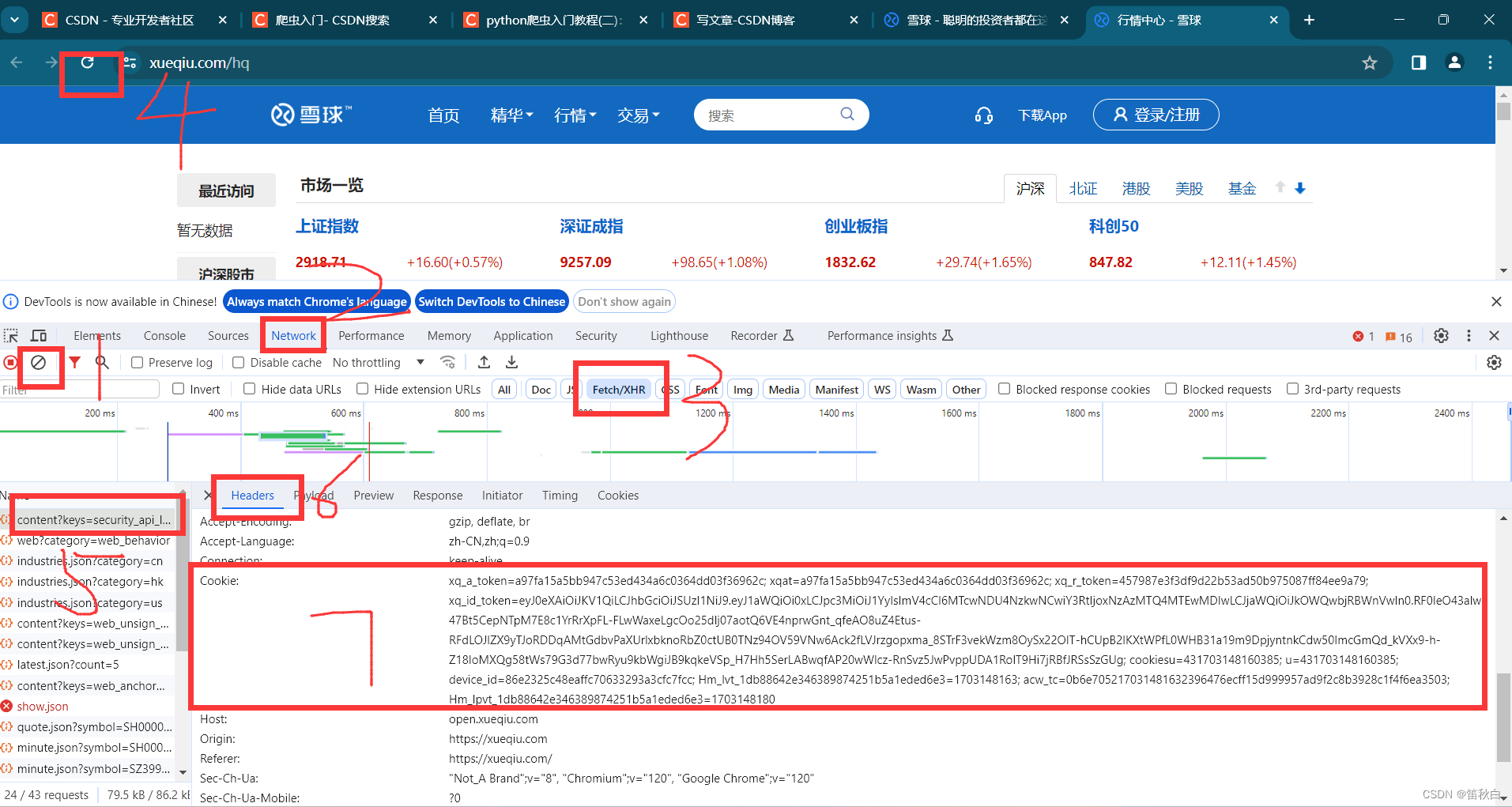This screenshot has height=807, width=1512.
Task: Open Chrome side panel icon
Action: [1419, 62]
